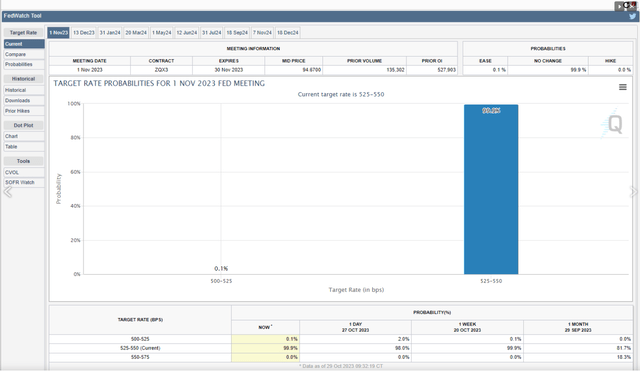Select the 31 Jan24 meeting tab

pyautogui.click(x=110, y=33)
